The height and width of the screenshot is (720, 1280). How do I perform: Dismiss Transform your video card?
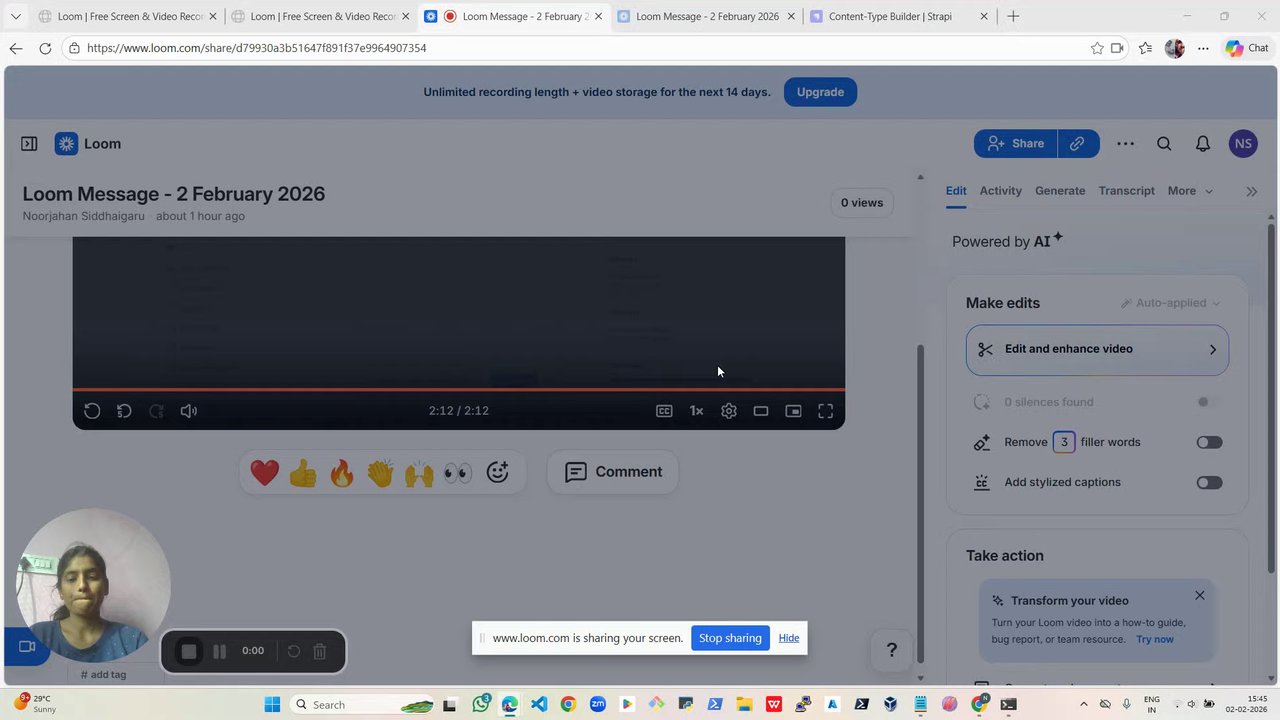1200,595
